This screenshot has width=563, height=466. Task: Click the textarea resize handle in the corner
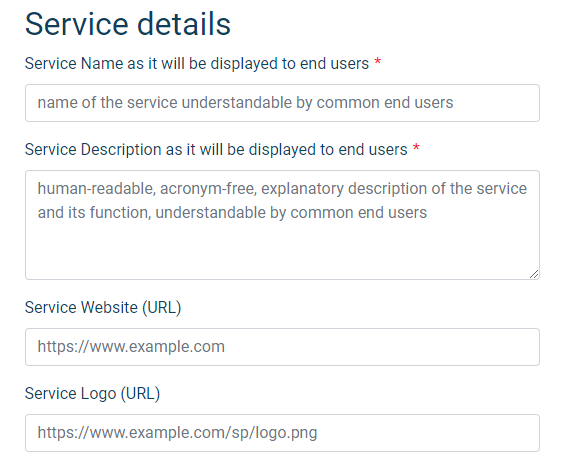(x=534, y=274)
